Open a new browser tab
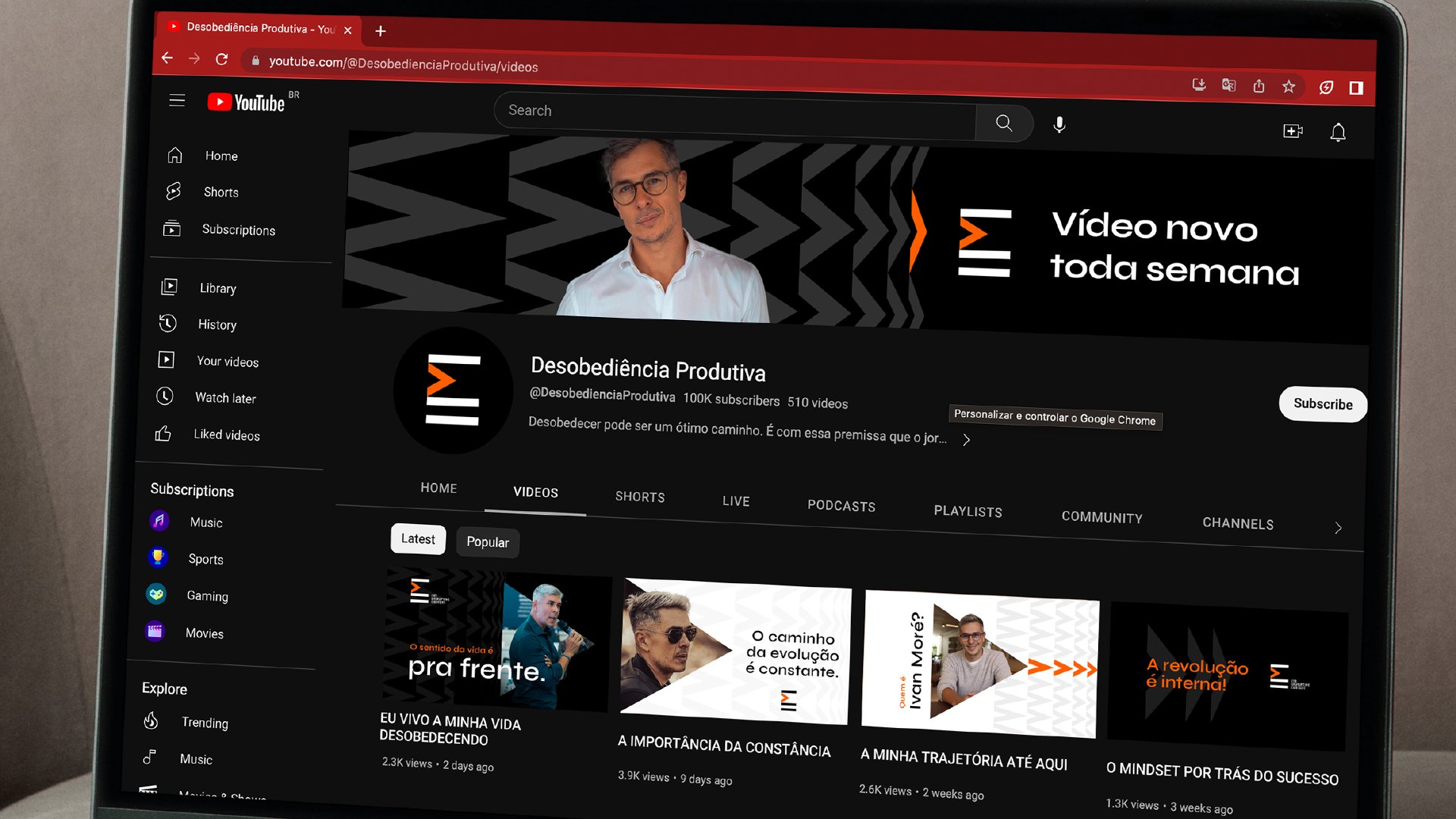The height and width of the screenshot is (819, 1456). (x=381, y=31)
